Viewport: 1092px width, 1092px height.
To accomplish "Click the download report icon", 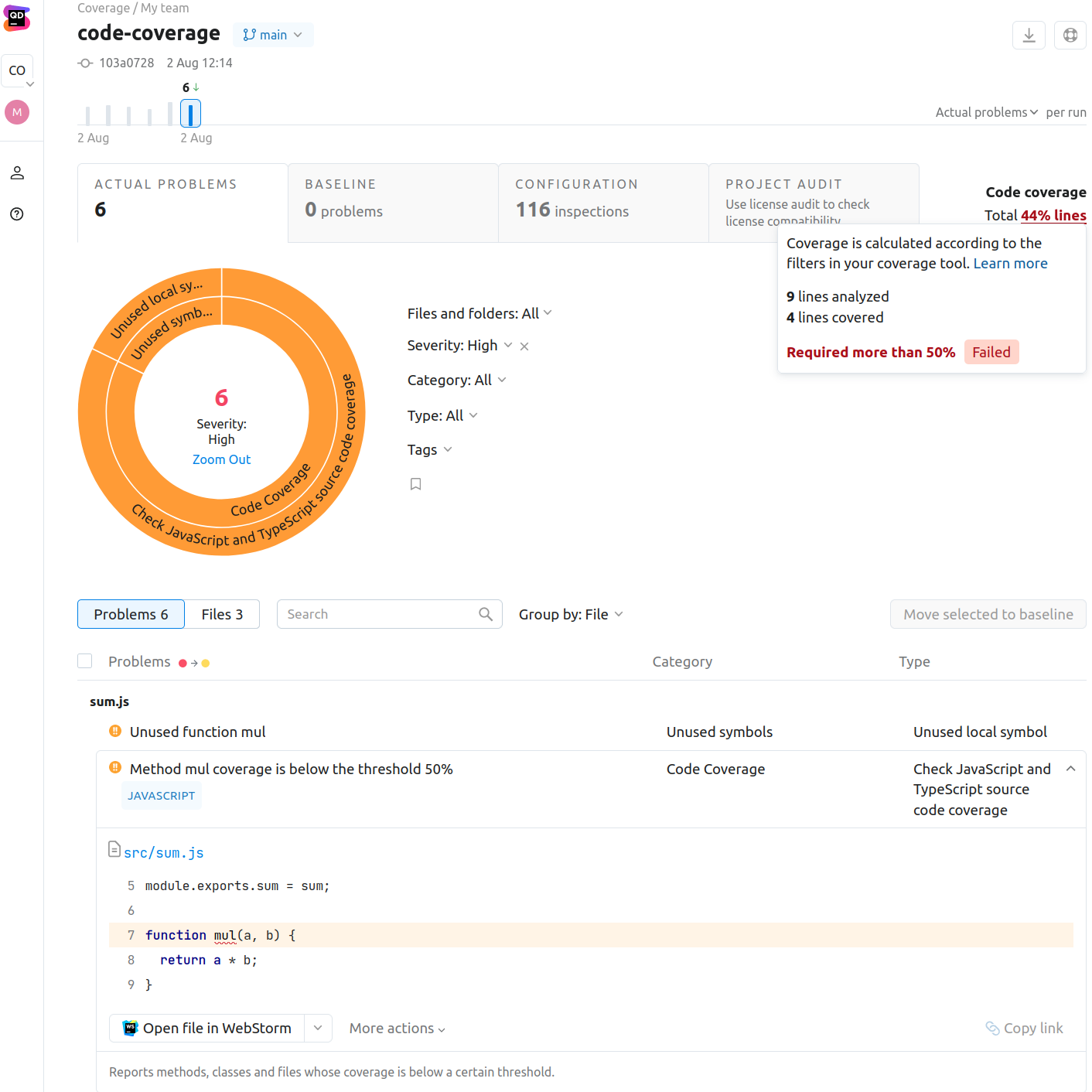I will [x=1029, y=35].
